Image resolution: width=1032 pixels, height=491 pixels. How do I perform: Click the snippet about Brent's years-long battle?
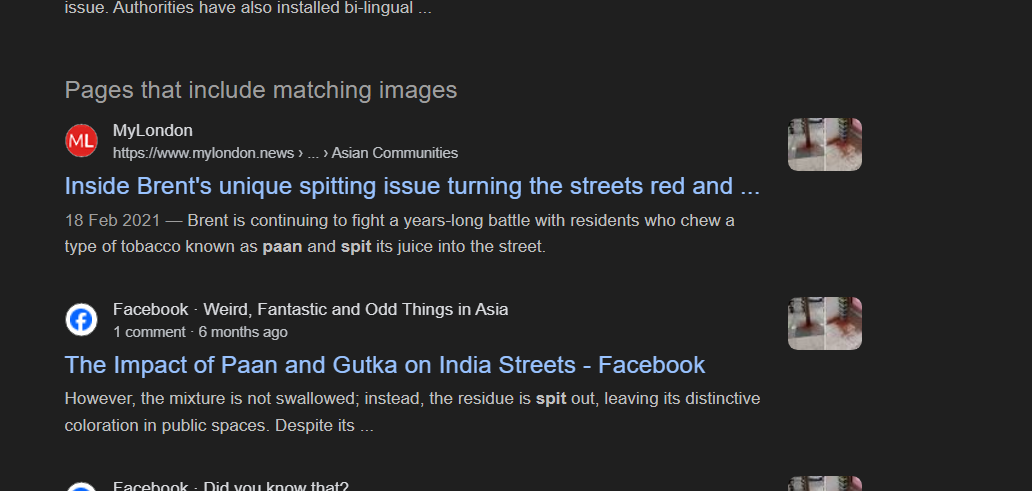point(400,234)
